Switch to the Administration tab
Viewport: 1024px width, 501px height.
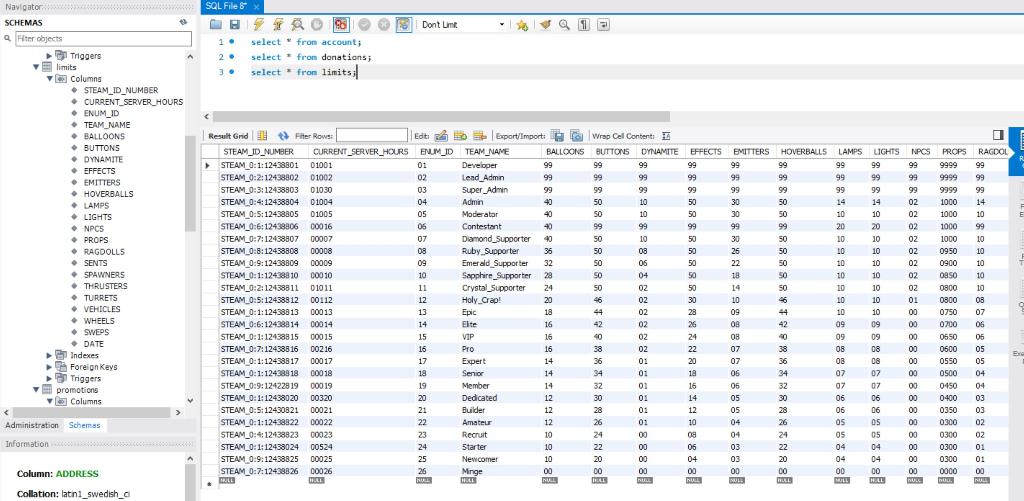pyautogui.click(x=32, y=425)
